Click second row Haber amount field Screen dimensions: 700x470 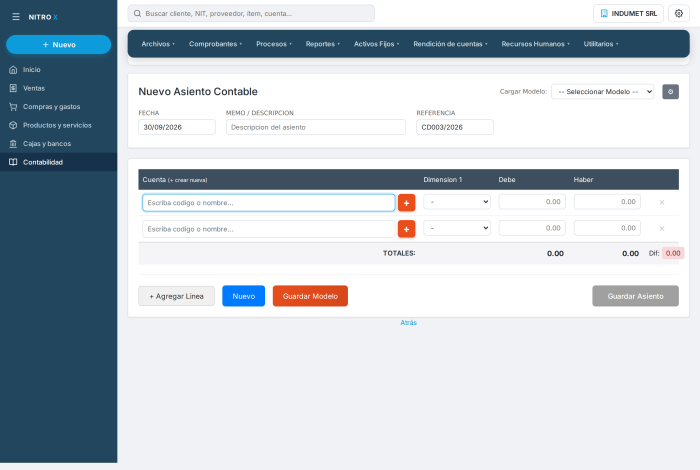tap(607, 228)
